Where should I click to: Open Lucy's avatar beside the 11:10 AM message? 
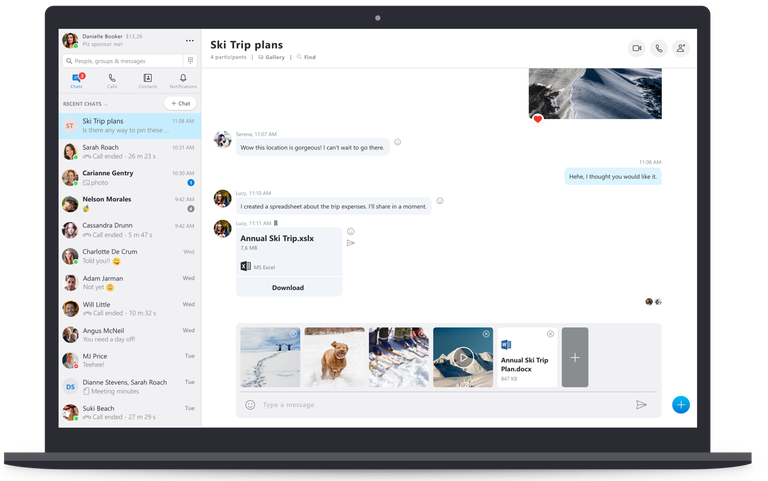coord(222,199)
